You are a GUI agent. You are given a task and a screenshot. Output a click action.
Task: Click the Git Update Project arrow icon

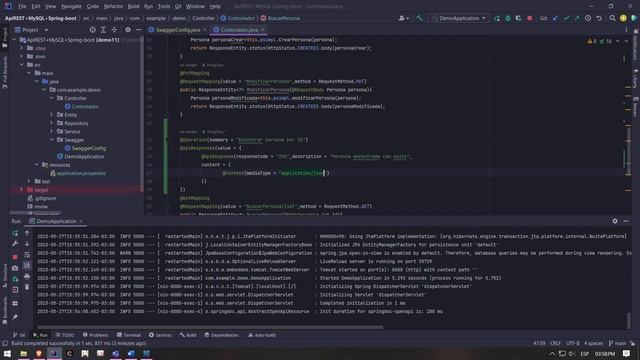556,18
